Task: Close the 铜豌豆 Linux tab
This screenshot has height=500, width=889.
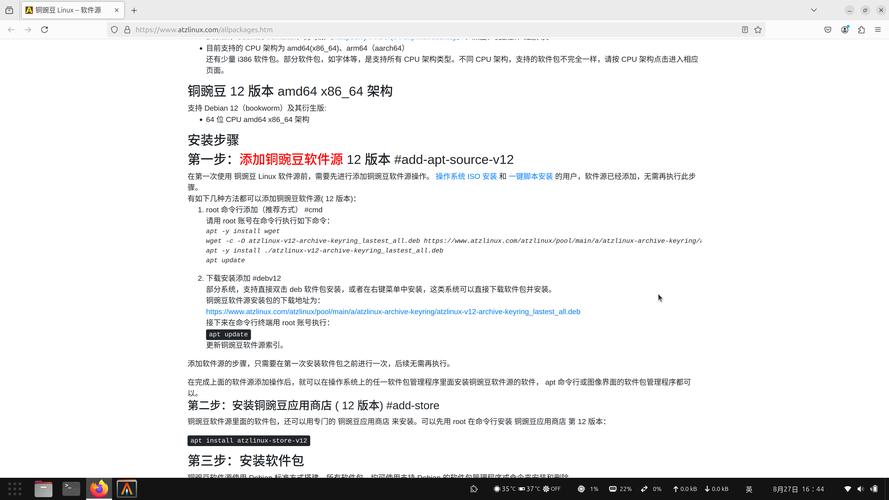Action: (x=116, y=10)
